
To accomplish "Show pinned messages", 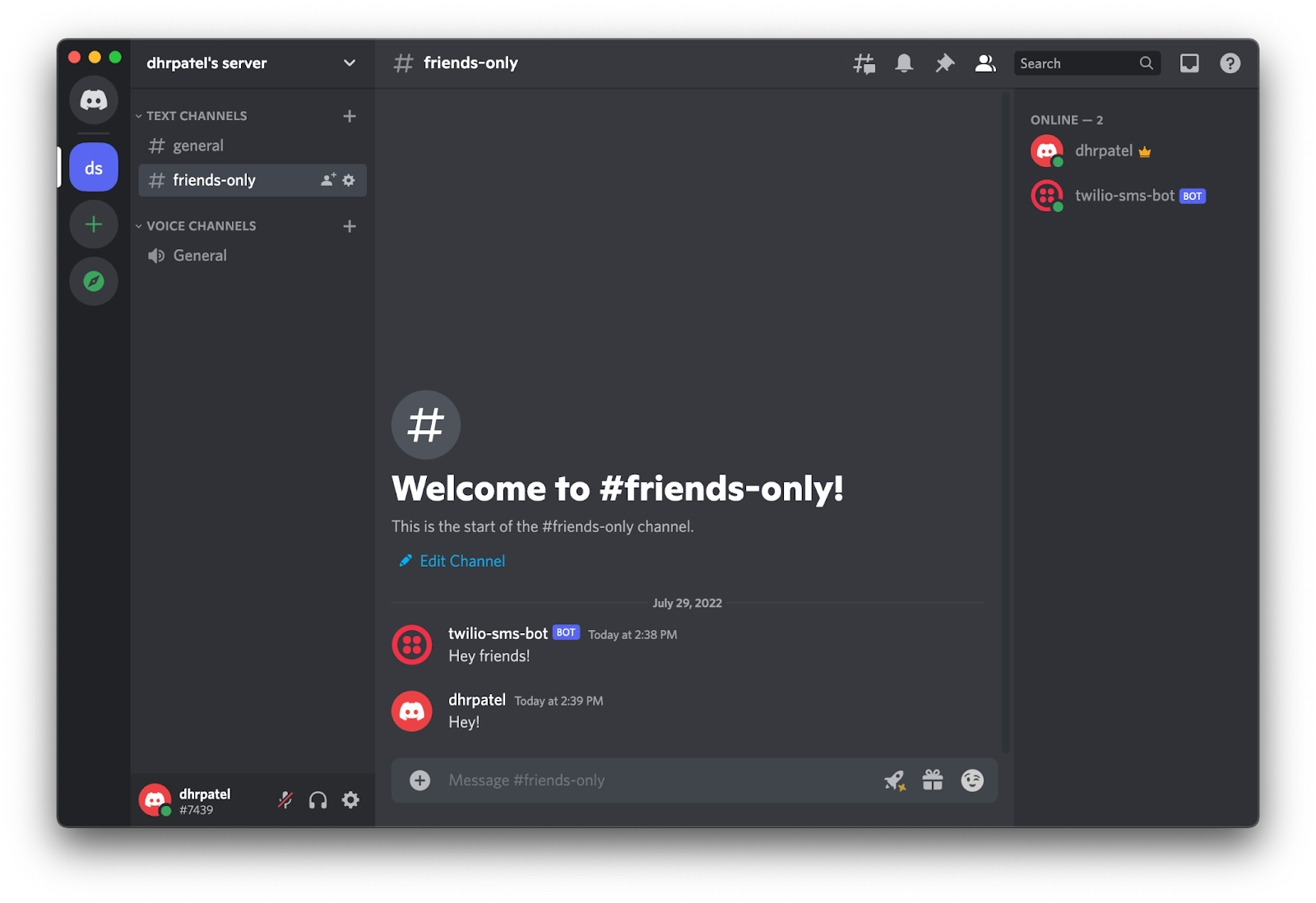I will 944,63.
